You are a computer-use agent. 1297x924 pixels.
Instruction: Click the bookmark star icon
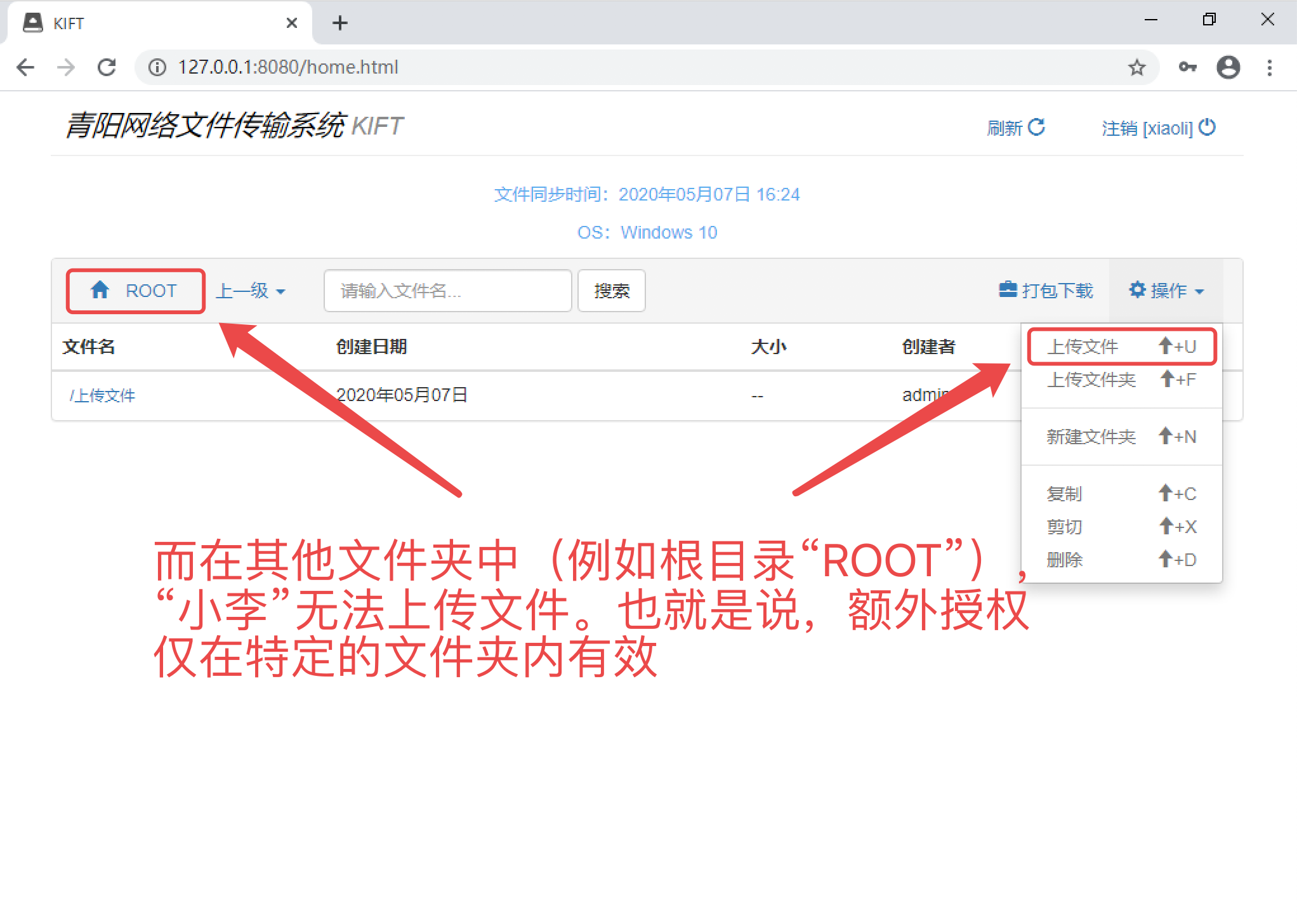click(1136, 67)
